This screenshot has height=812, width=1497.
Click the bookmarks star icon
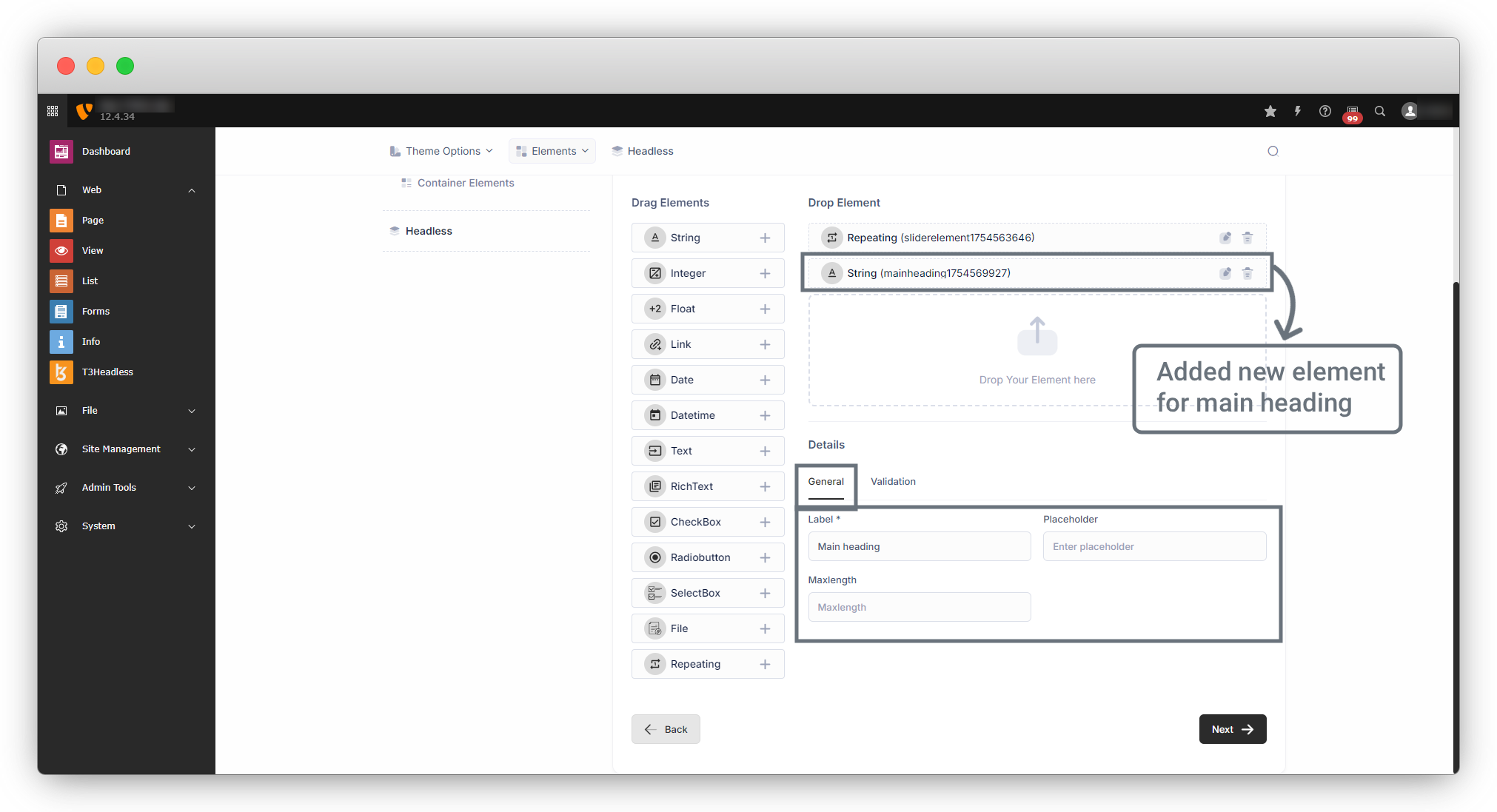[x=1270, y=111]
